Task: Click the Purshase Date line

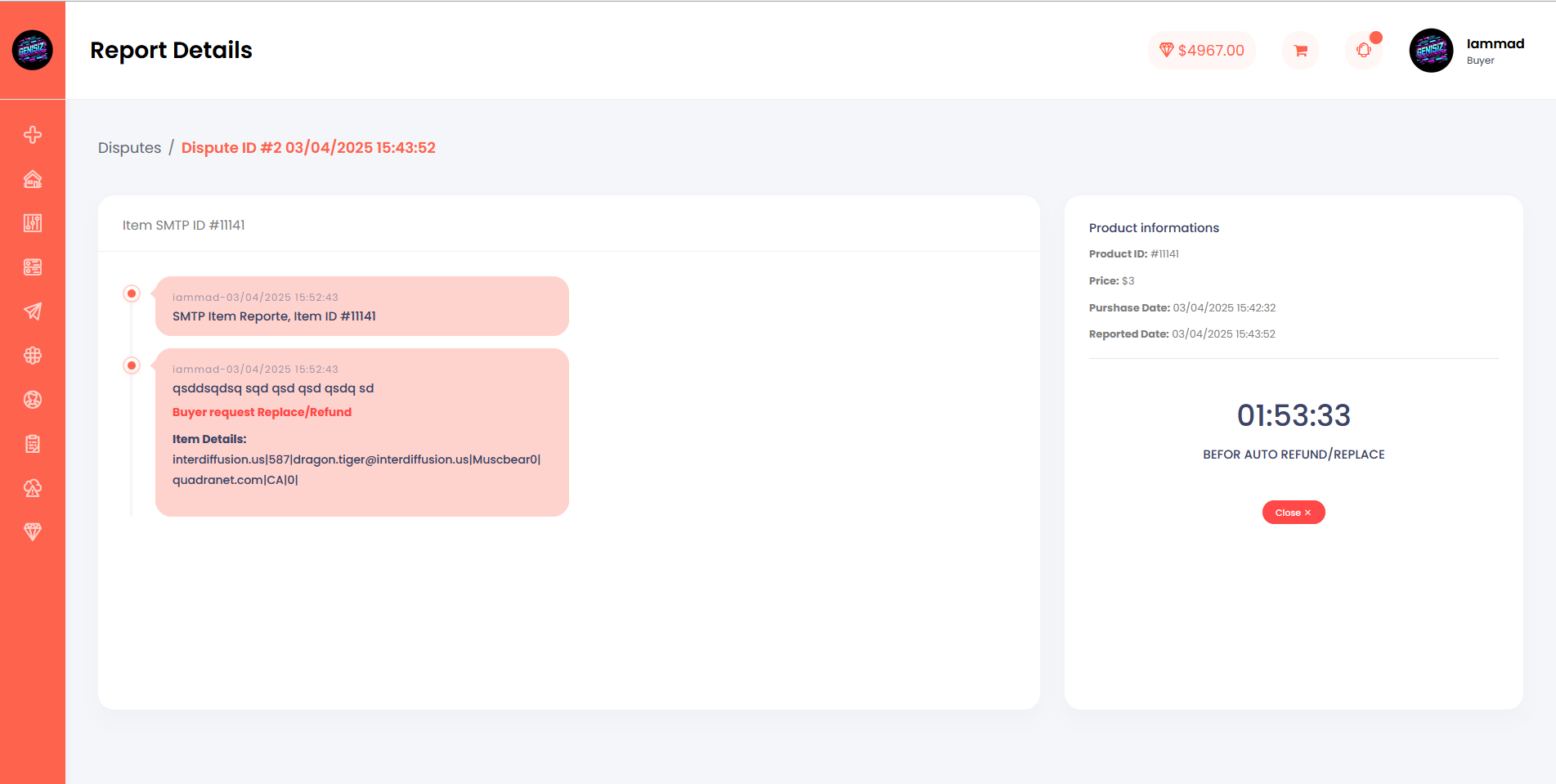Action: coord(1182,308)
